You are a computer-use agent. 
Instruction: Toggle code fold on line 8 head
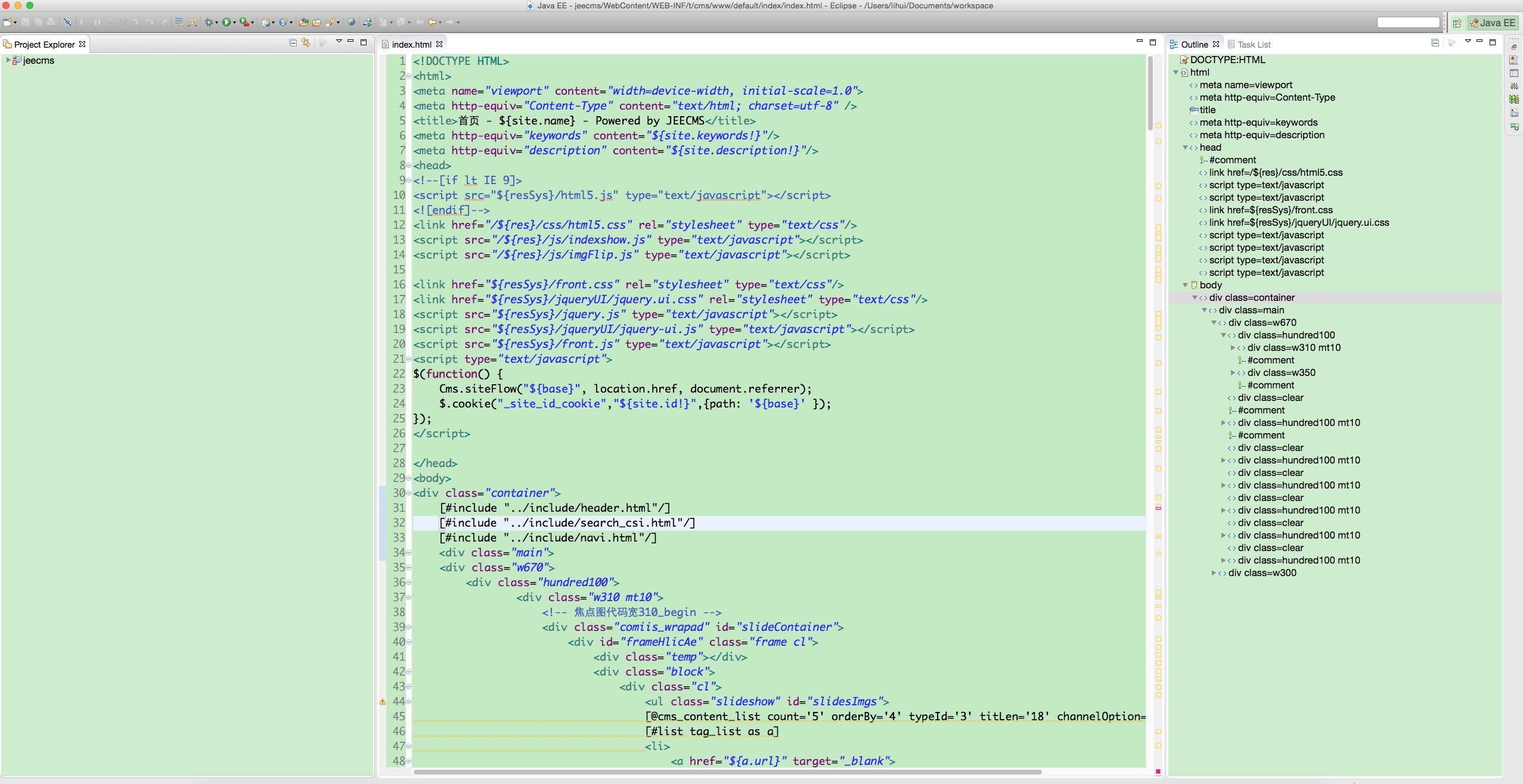pyautogui.click(x=408, y=166)
